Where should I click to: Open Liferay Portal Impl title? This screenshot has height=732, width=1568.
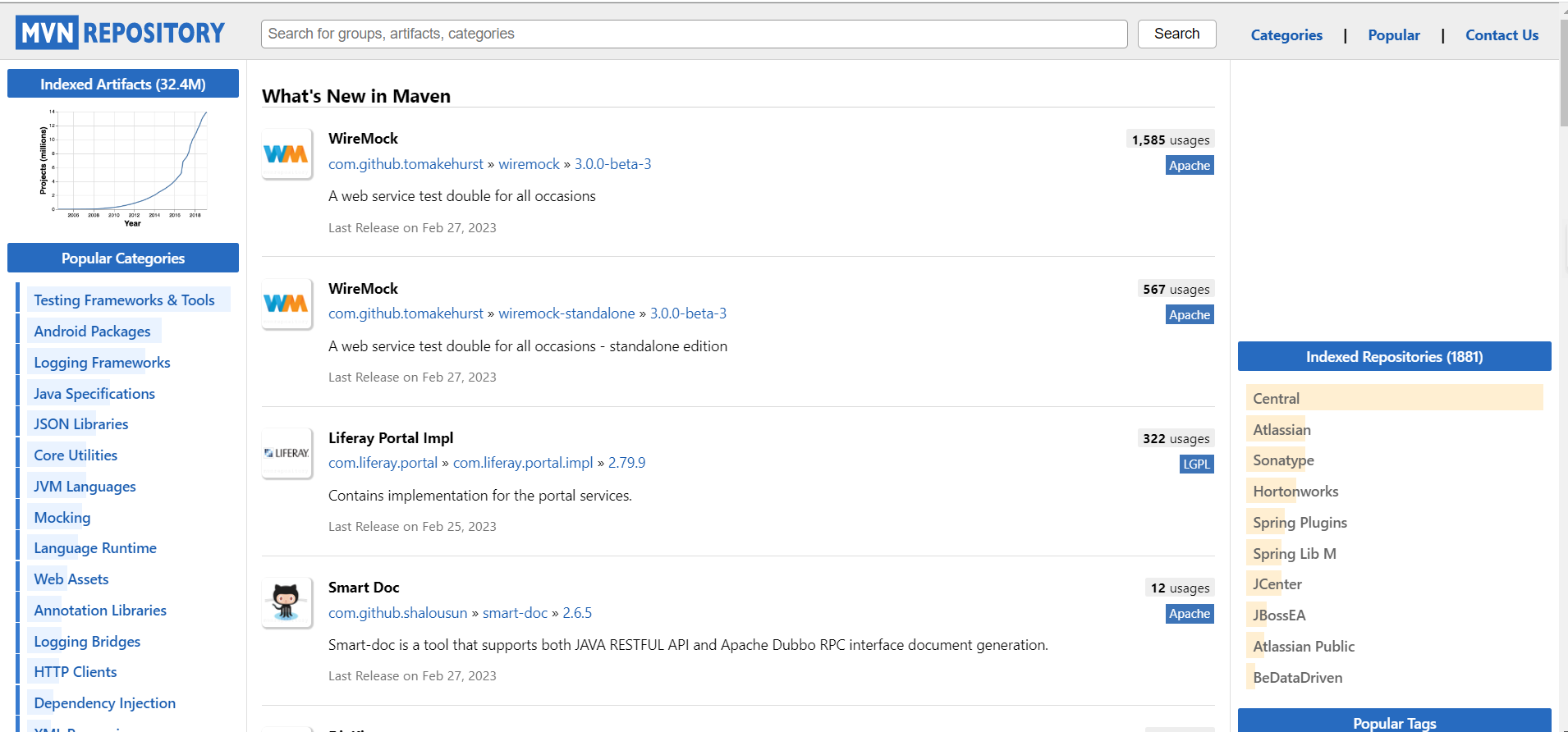[391, 438]
